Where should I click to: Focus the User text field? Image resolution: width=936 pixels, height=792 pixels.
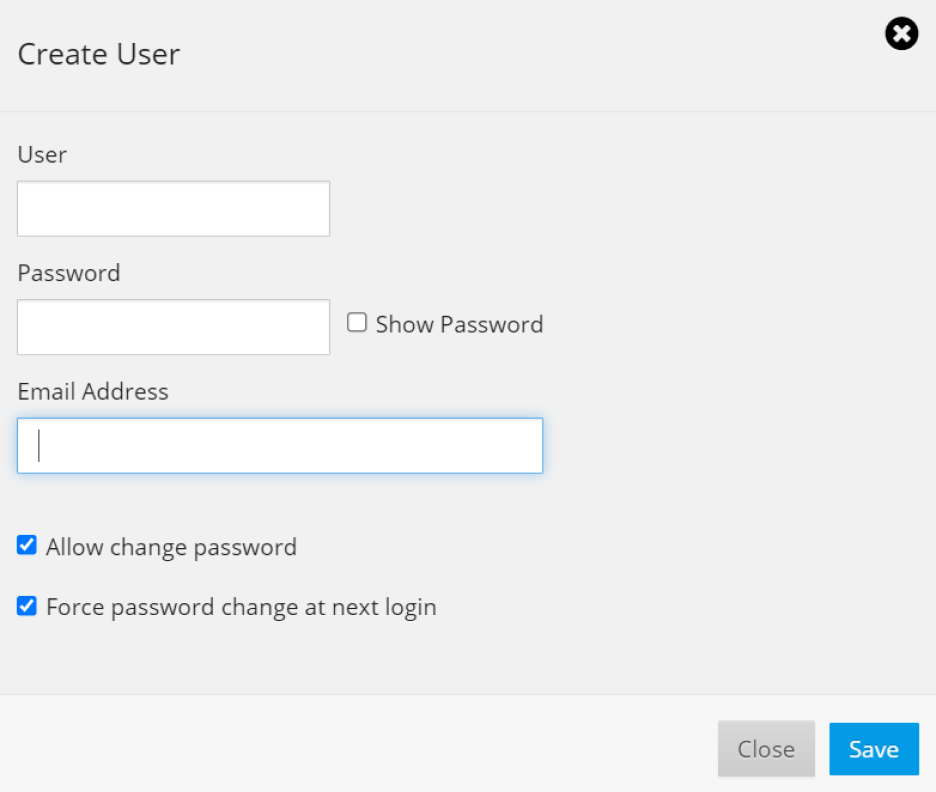(173, 209)
